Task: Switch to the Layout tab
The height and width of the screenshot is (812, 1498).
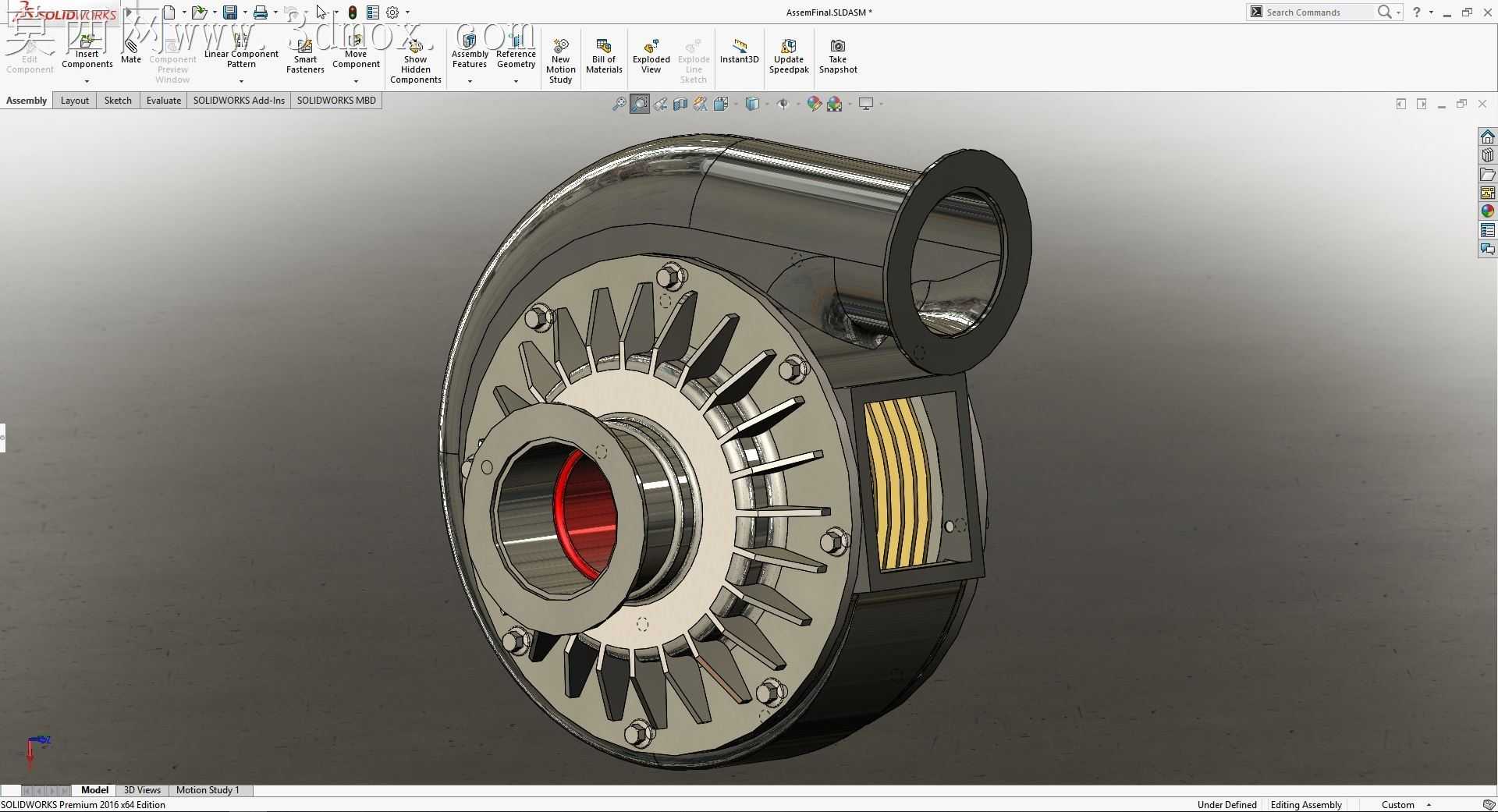Action: tap(75, 101)
